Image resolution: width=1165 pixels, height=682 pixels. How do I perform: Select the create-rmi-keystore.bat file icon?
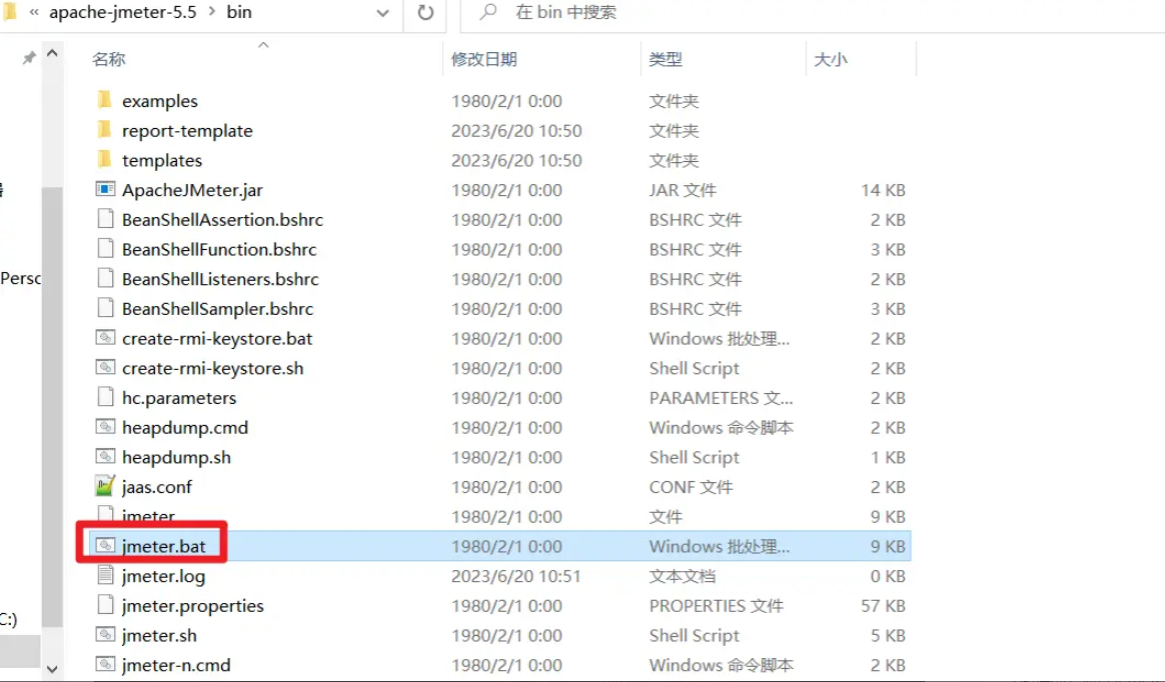(106, 338)
